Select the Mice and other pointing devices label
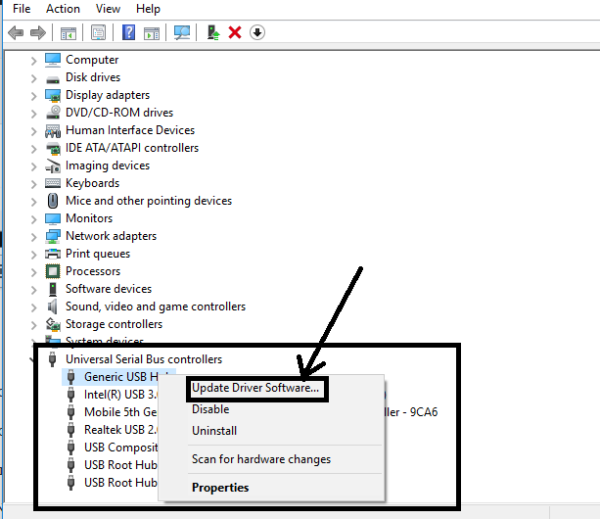The width and height of the screenshot is (600, 519). 149,201
